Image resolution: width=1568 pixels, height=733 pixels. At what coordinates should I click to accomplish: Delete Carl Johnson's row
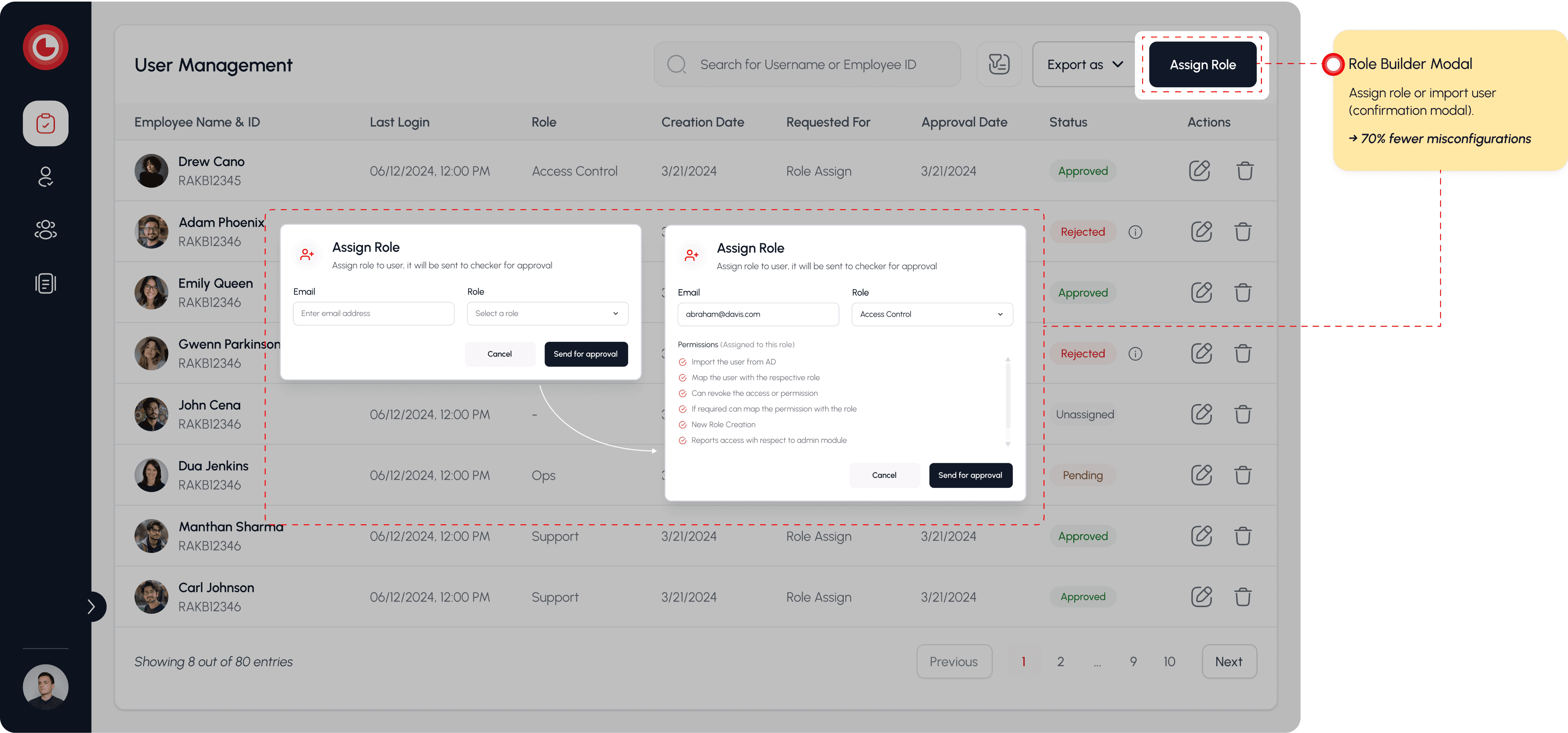[1243, 597]
